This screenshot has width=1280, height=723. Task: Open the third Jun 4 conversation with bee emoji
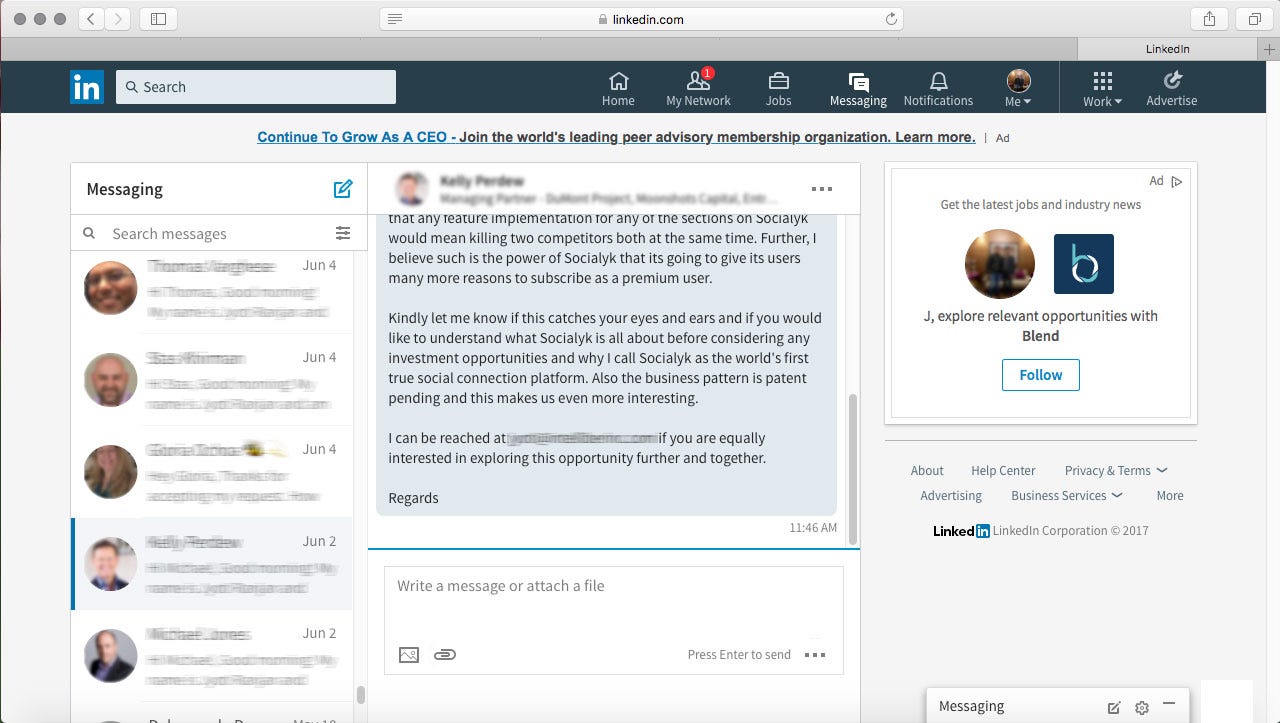pos(212,471)
